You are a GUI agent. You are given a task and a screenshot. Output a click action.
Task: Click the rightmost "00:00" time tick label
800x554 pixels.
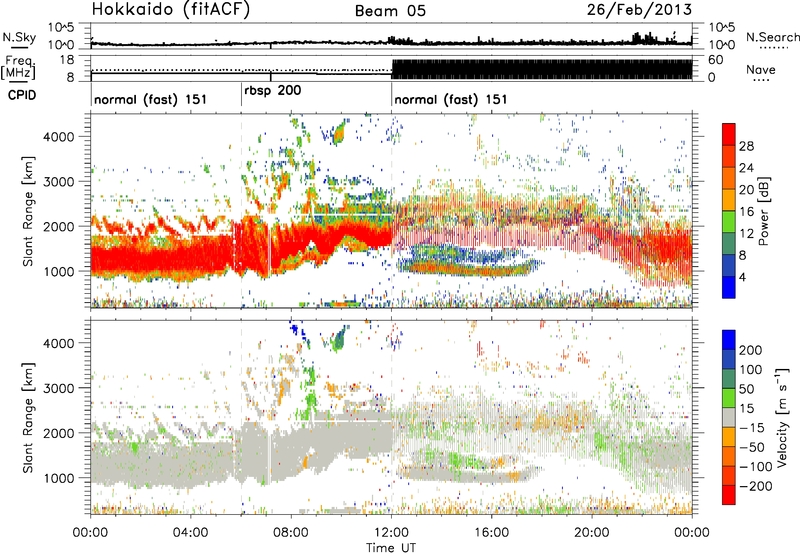692,533
